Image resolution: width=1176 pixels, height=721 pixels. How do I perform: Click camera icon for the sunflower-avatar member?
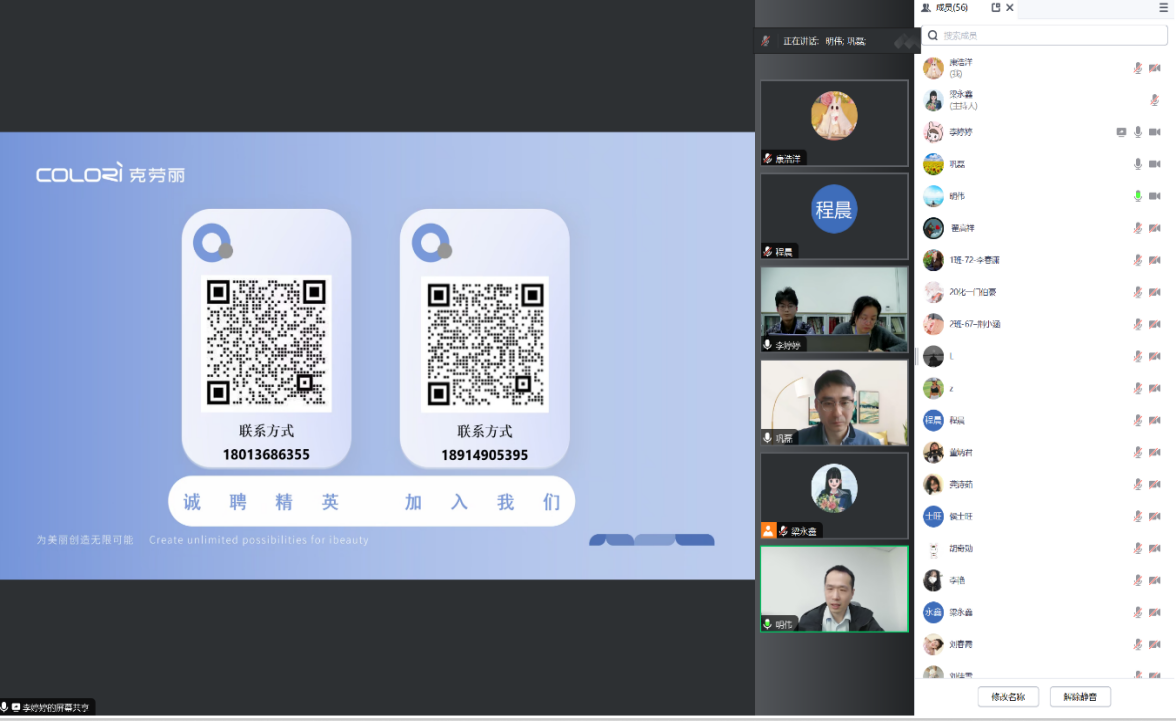pos(1155,164)
